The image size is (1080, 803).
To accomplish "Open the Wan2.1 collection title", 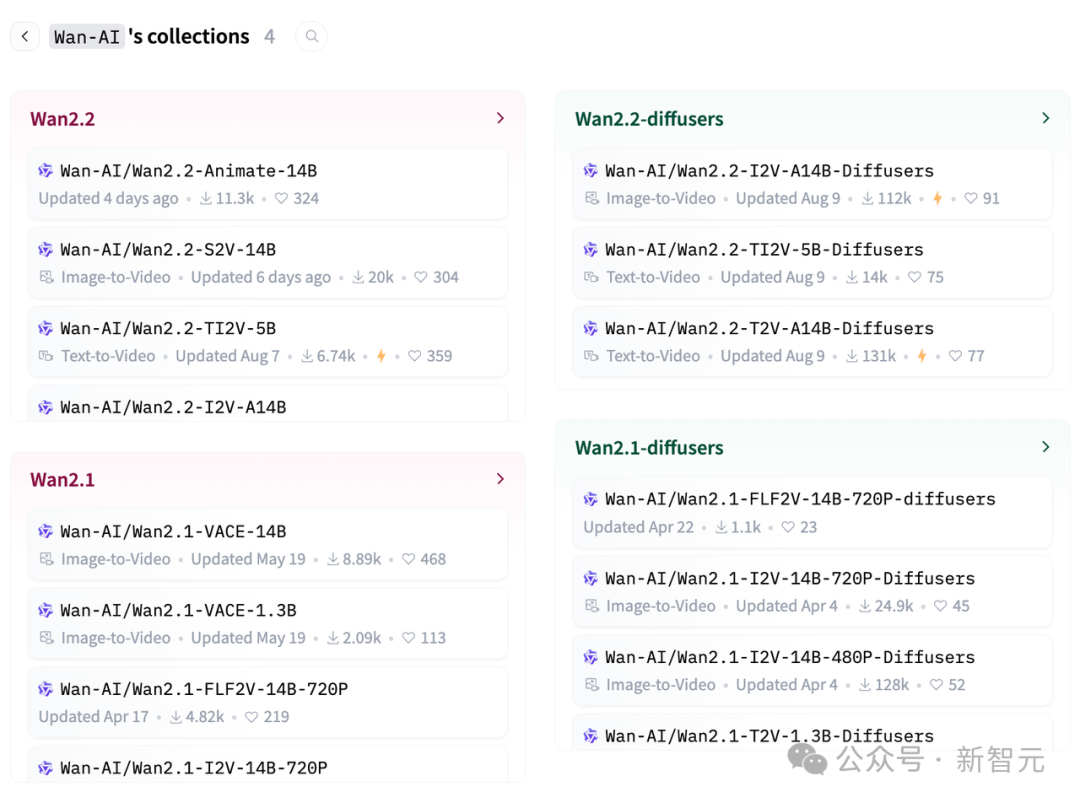I will click(63, 480).
